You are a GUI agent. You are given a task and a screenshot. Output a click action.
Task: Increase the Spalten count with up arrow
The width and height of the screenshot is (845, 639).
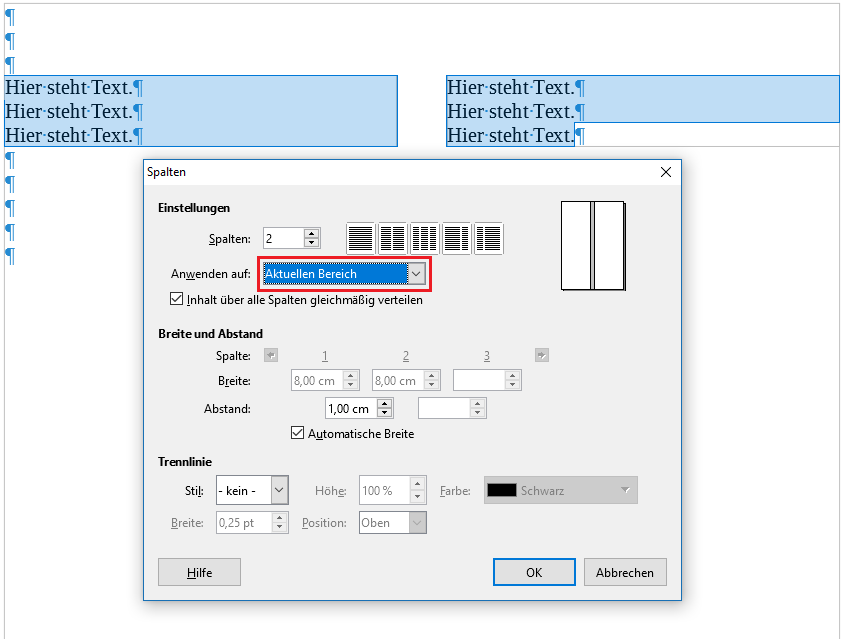[311, 233]
